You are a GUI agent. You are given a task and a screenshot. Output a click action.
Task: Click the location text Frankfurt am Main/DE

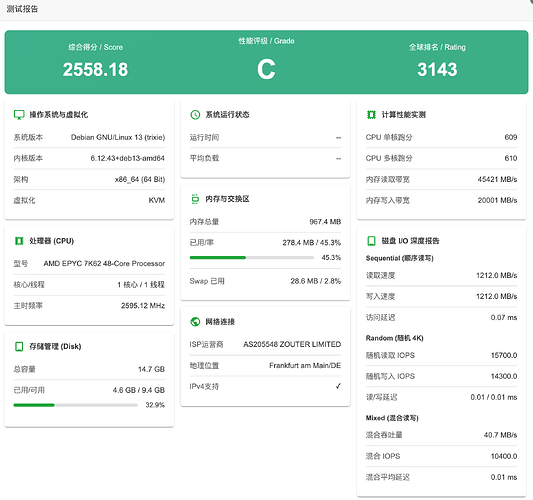(x=305, y=365)
